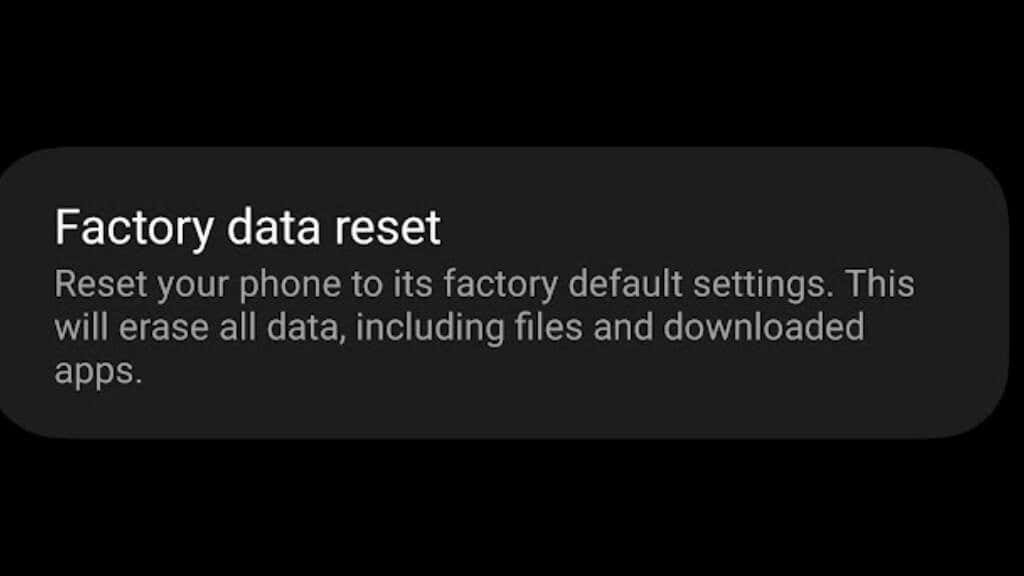This screenshot has width=1024, height=576.
Task: Click the word "reset" in the heading
Action: [x=388, y=229]
